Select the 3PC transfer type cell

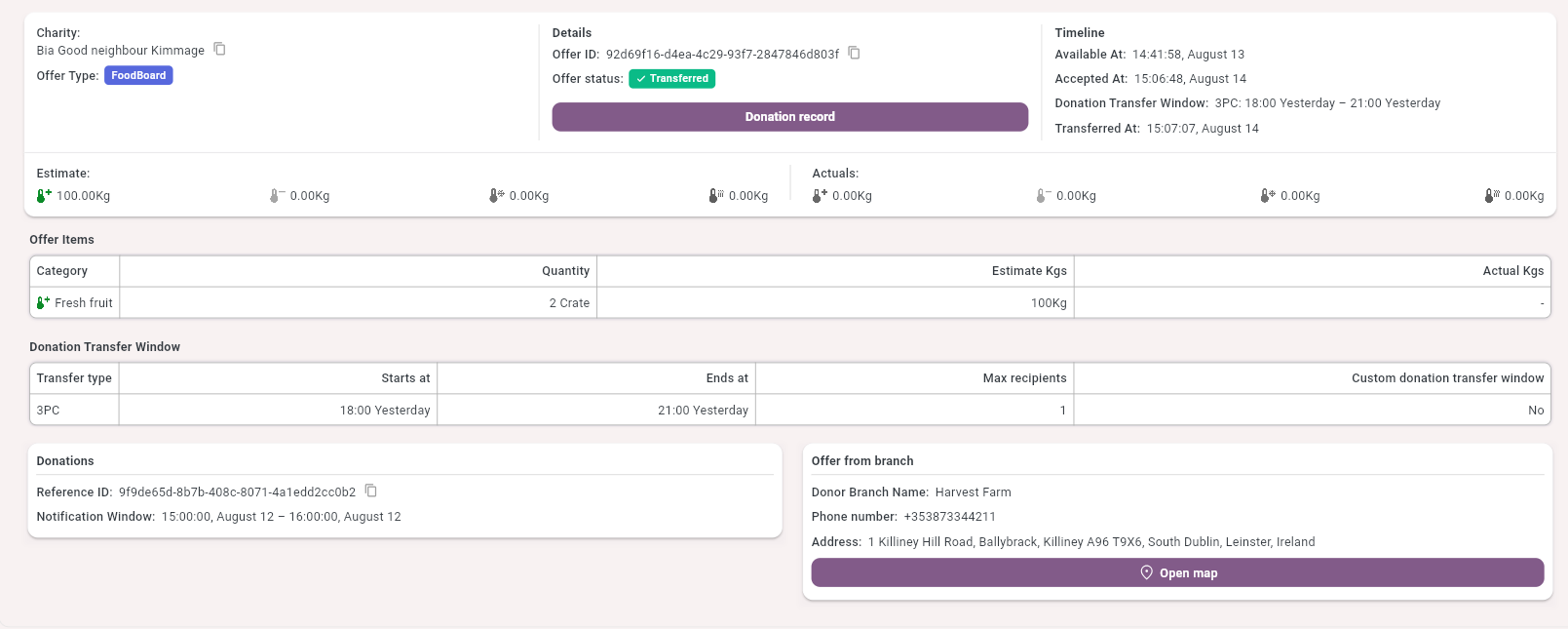click(49, 411)
